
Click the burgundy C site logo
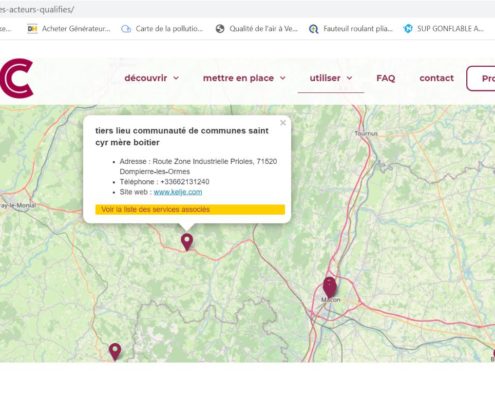pos(16,78)
